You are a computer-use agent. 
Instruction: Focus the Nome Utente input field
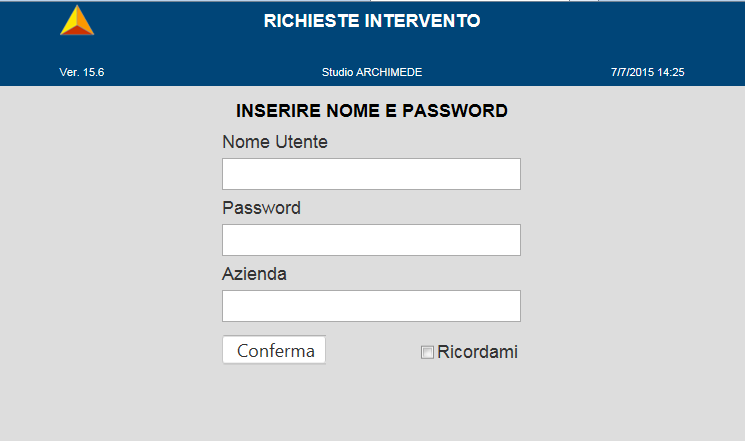click(x=372, y=174)
